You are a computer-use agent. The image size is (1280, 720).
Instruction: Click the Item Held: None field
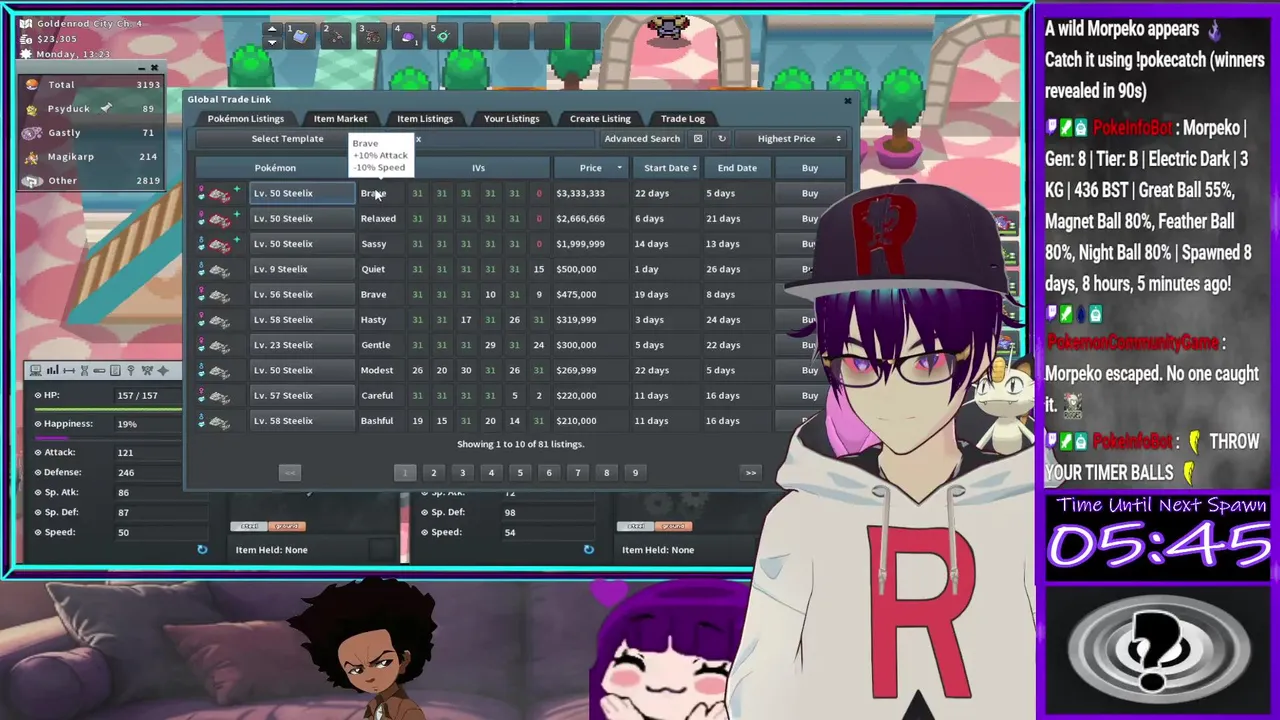[271, 550]
